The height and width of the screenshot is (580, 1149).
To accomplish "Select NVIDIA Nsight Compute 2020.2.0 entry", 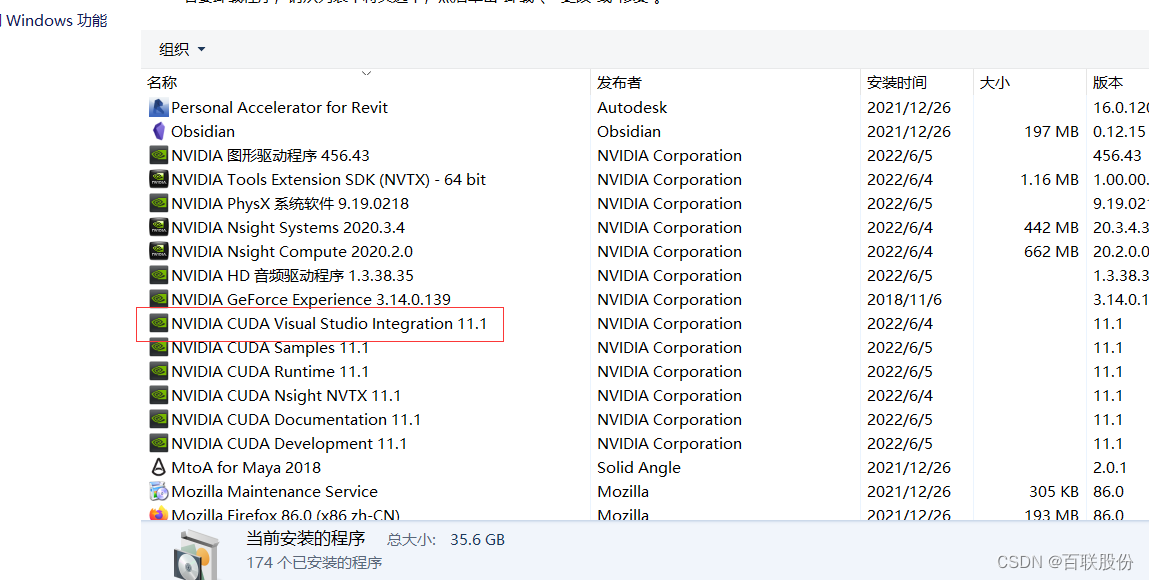I will click(292, 252).
